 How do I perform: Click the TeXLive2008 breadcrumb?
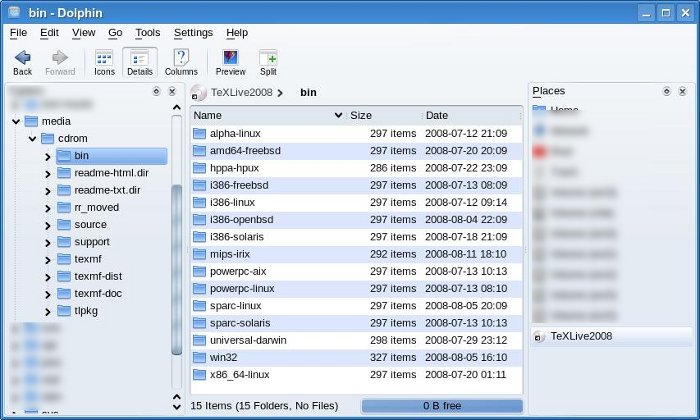pyautogui.click(x=242, y=92)
